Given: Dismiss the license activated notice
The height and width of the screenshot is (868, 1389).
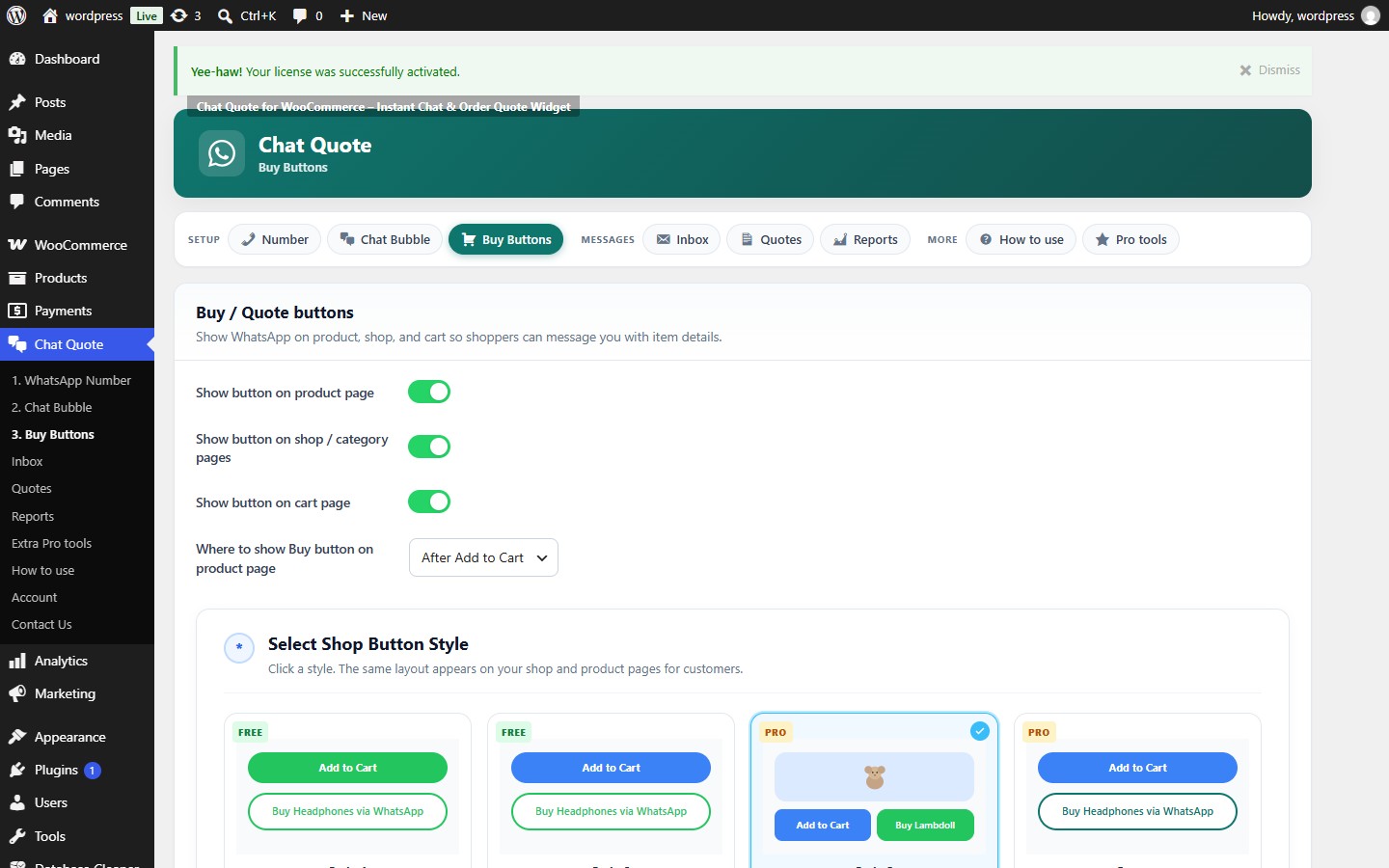Looking at the screenshot, I should tap(1269, 70).
